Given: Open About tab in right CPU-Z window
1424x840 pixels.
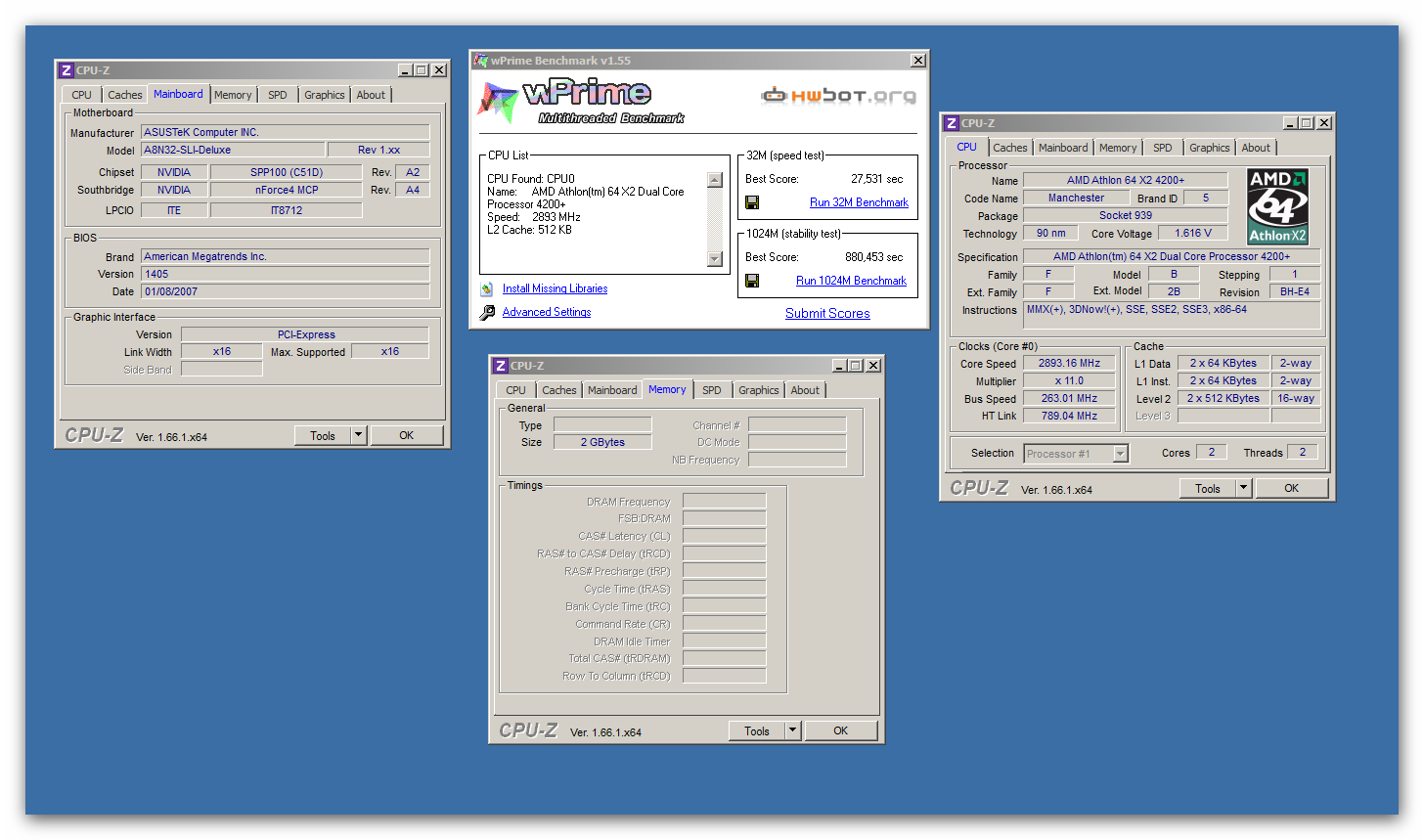Looking at the screenshot, I should [x=1257, y=148].
